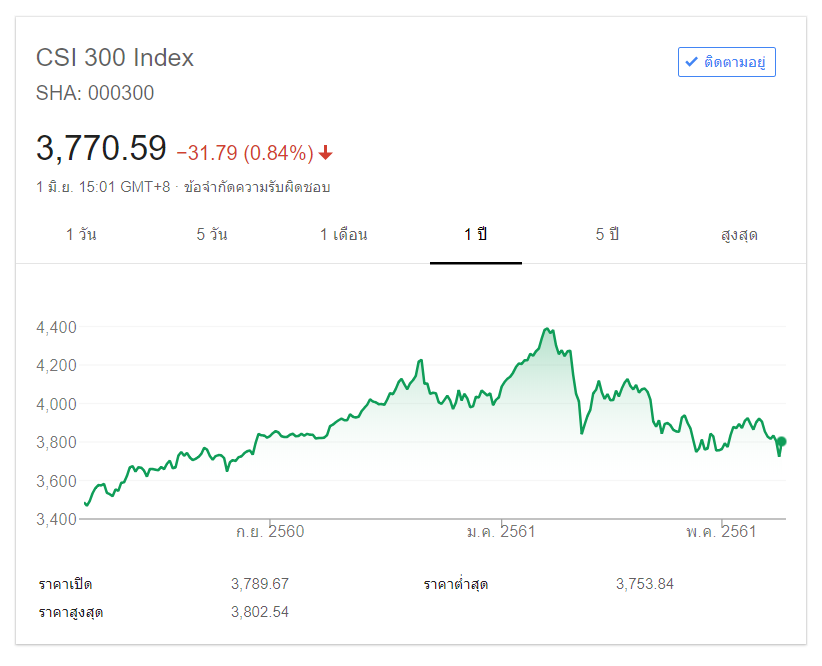Click the green endpoint dot on the chart

[x=782, y=441]
